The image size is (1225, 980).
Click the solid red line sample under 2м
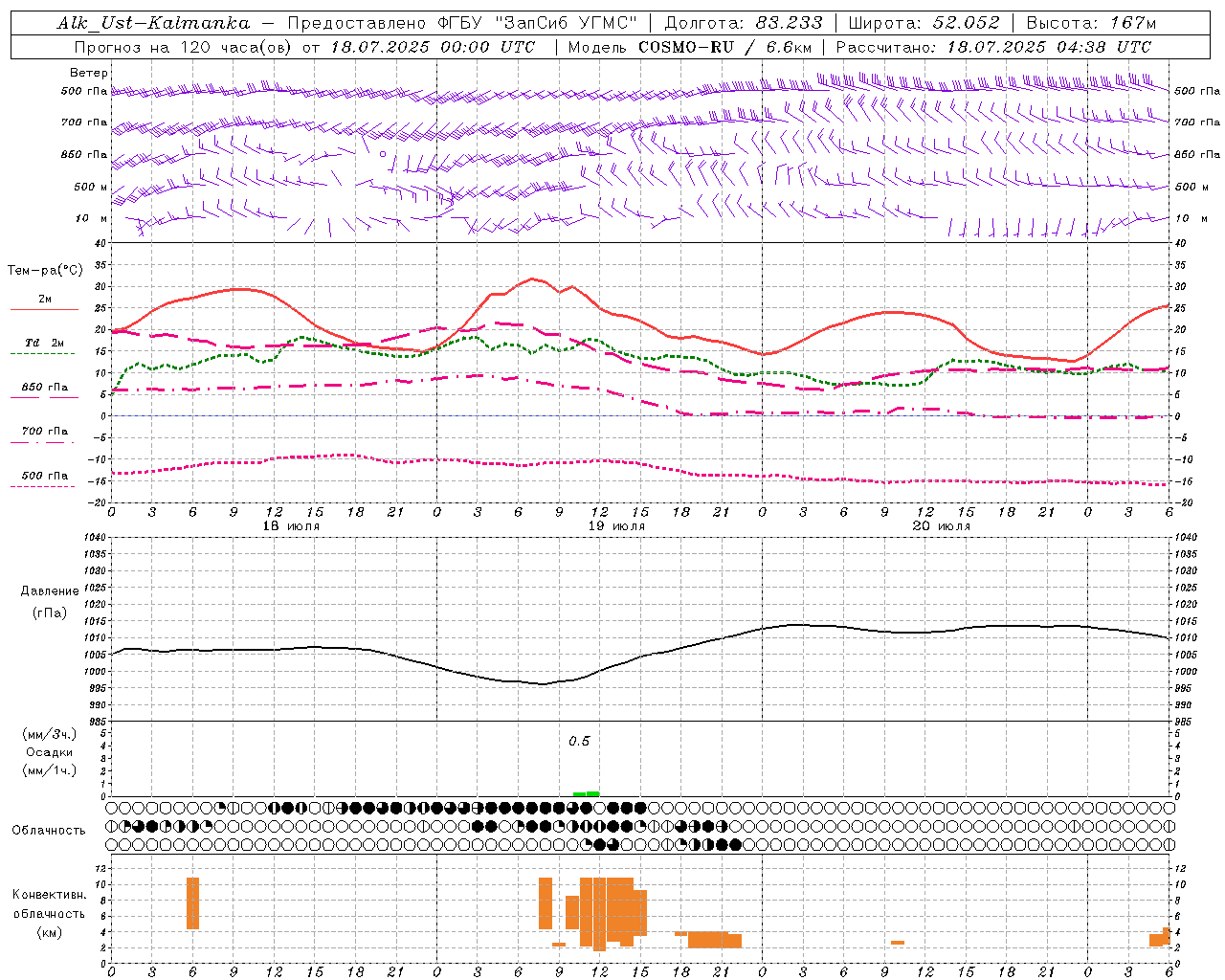click(44, 310)
